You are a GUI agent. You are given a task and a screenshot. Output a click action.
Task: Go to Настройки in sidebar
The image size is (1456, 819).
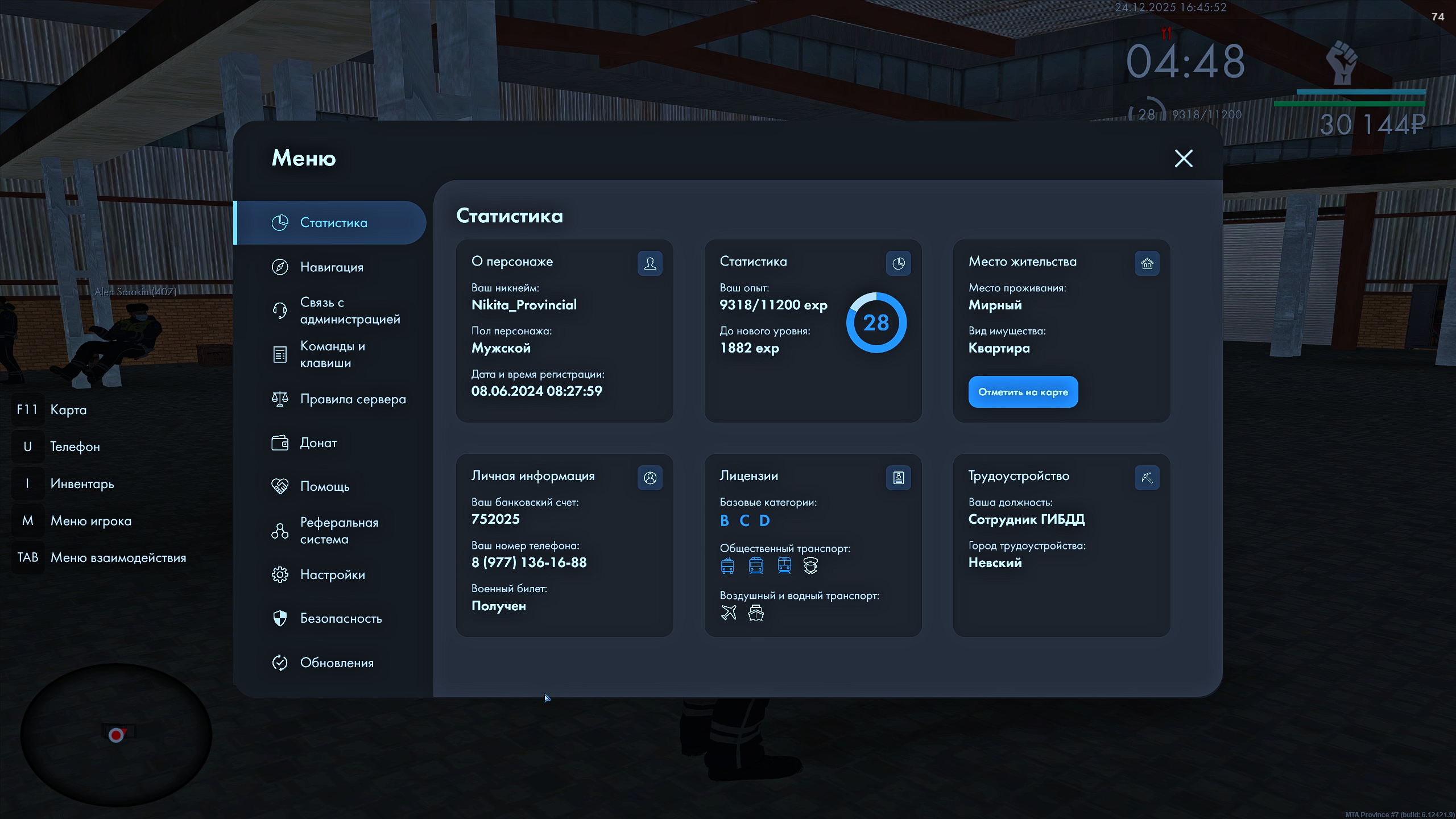pyautogui.click(x=332, y=574)
